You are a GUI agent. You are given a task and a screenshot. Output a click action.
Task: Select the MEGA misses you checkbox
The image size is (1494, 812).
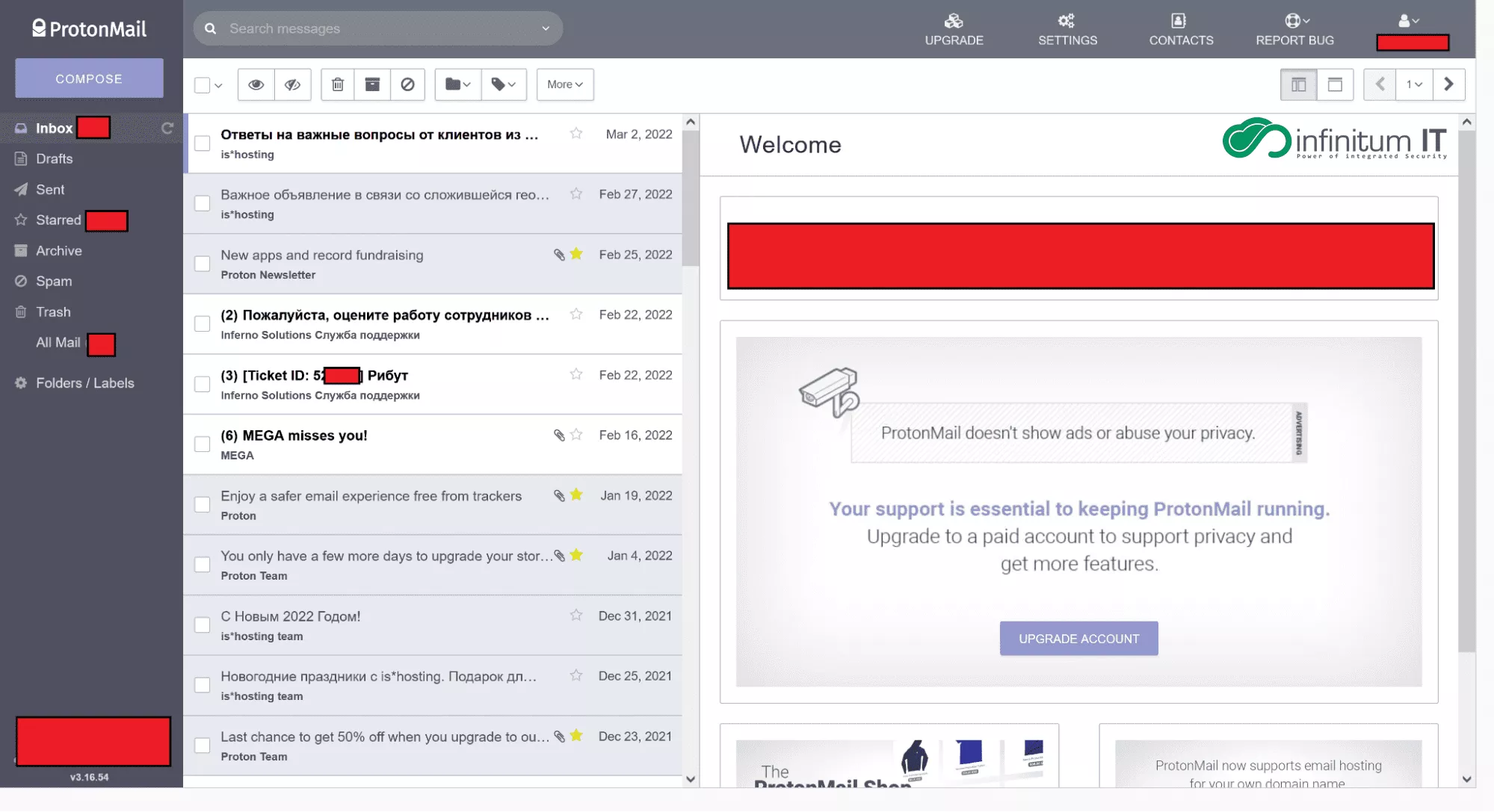point(202,444)
